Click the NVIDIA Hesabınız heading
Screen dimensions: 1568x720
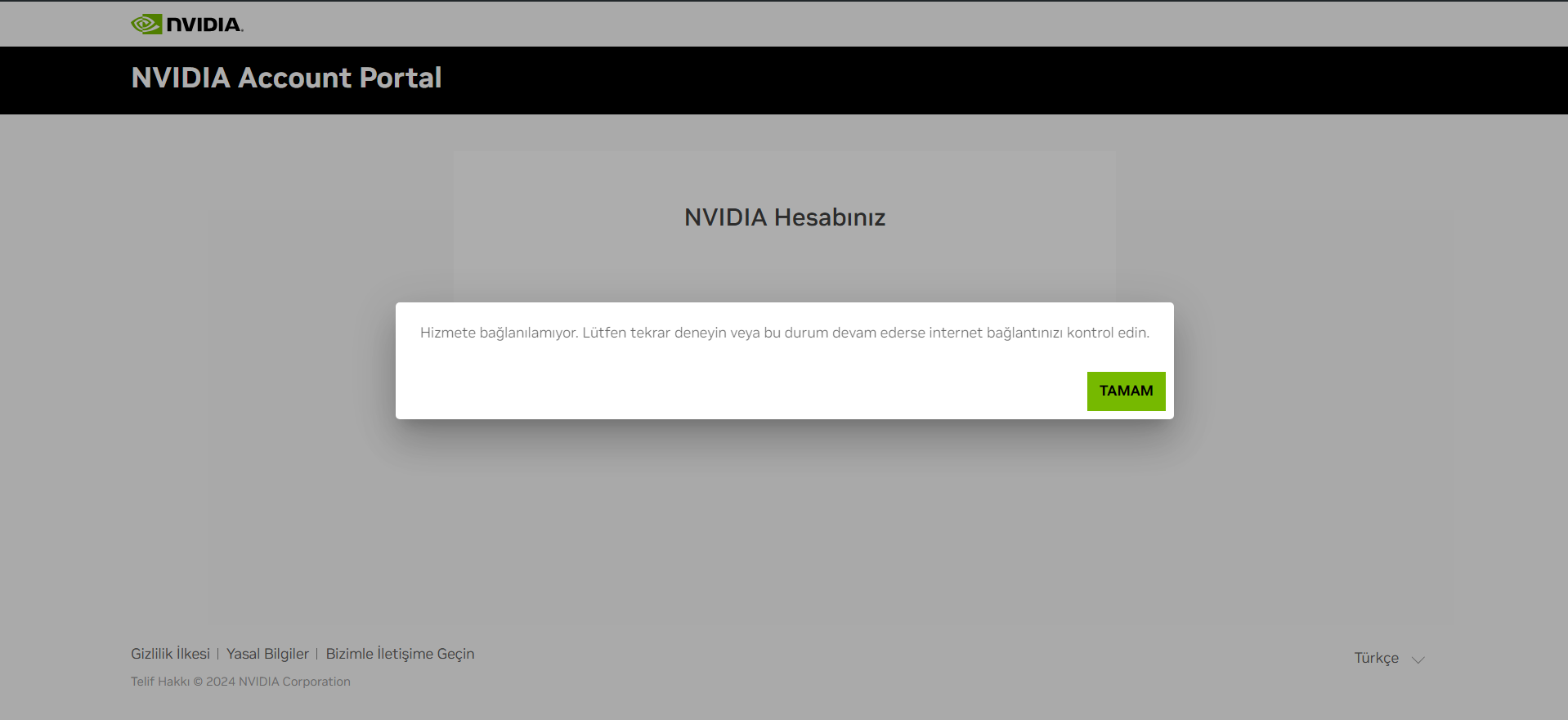tap(785, 217)
